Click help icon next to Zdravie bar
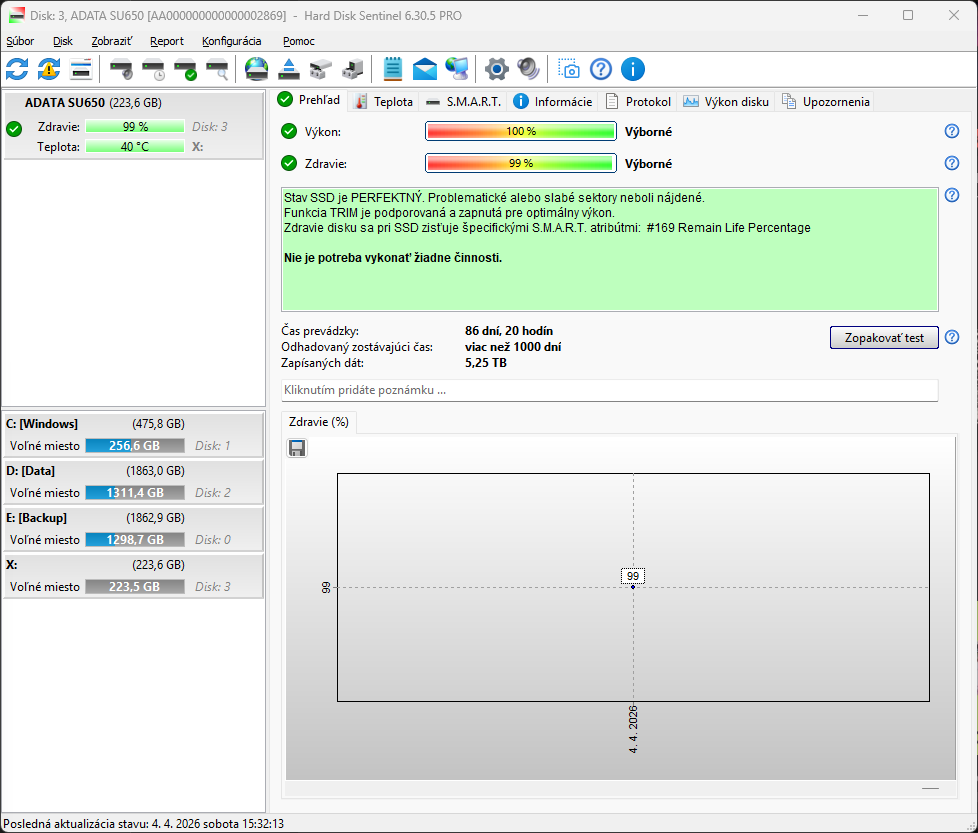978x833 pixels. [952, 163]
